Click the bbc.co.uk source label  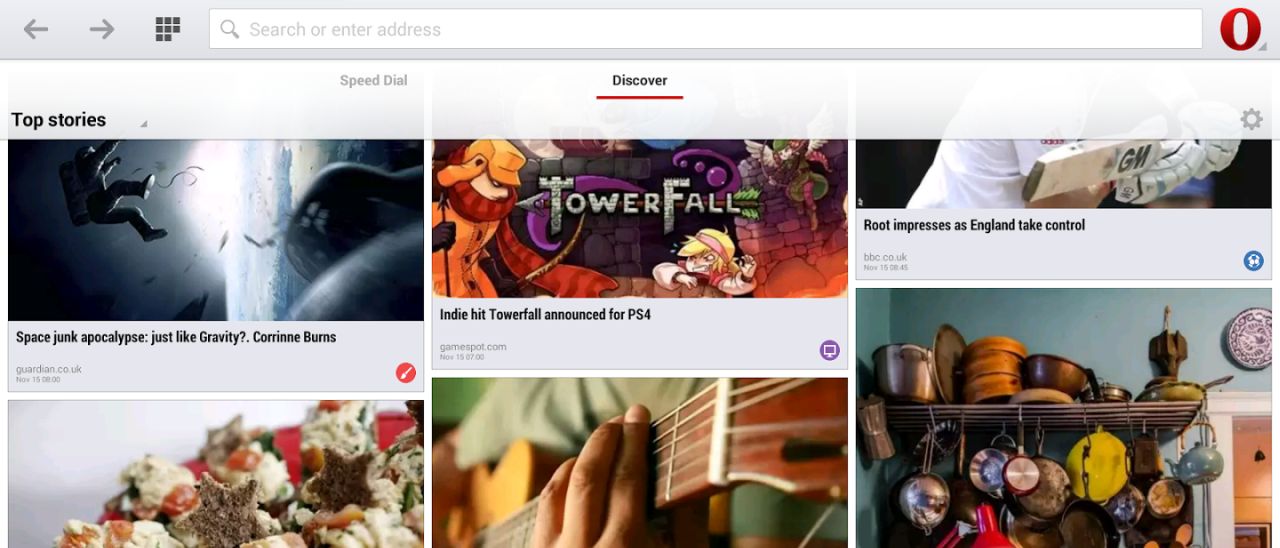(886, 258)
